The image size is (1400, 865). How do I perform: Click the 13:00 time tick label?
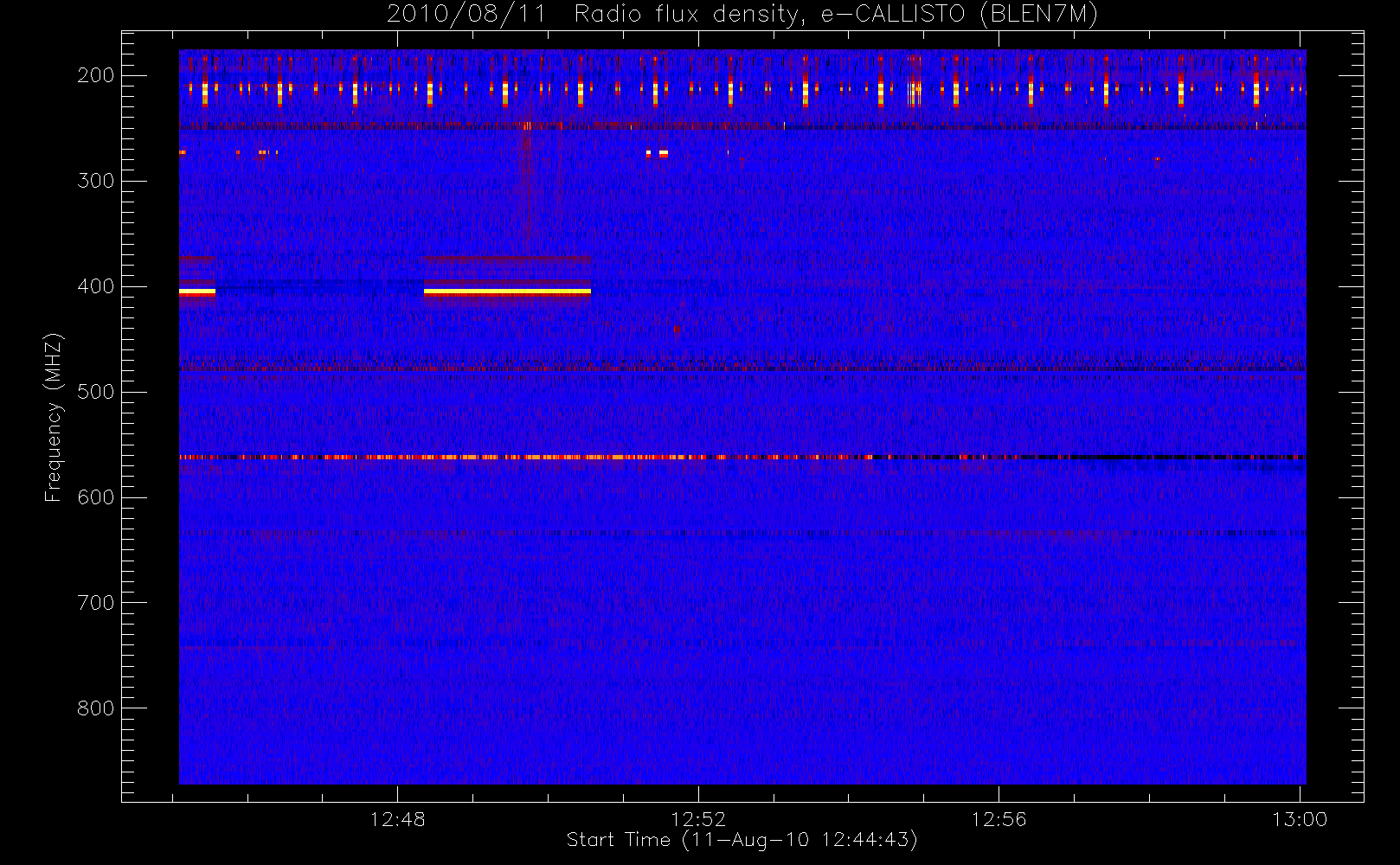click(x=1300, y=819)
